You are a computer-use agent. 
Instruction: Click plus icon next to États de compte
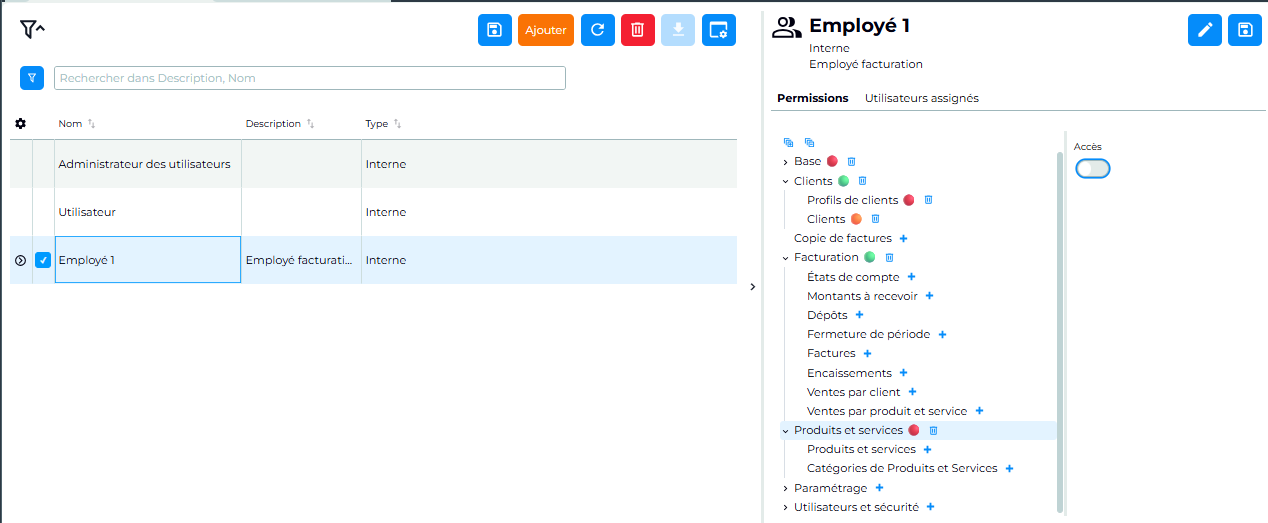(x=911, y=277)
